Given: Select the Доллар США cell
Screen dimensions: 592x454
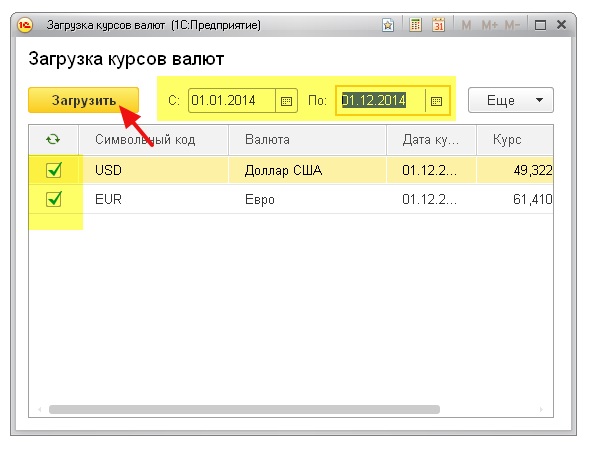Looking at the screenshot, I should pyautogui.click(x=307, y=170).
